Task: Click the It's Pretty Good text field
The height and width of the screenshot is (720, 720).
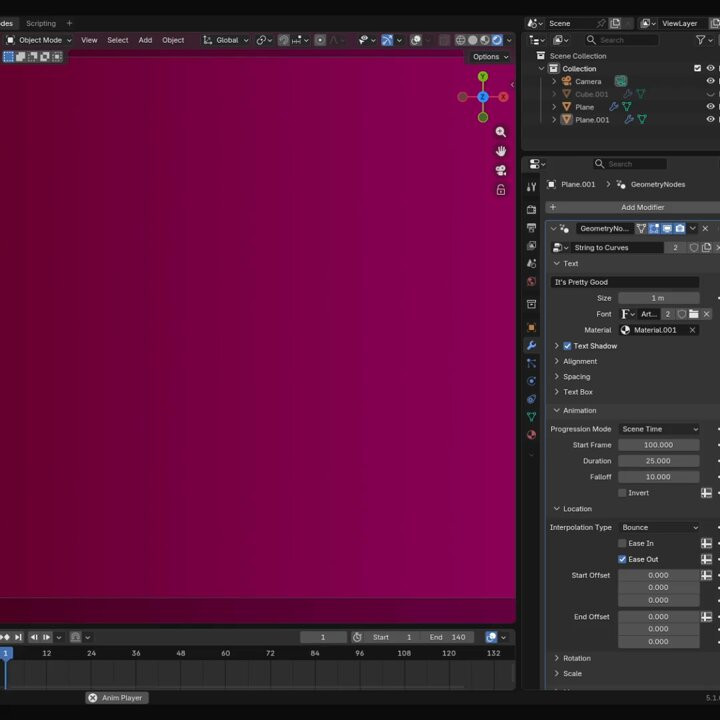Action: click(625, 282)
